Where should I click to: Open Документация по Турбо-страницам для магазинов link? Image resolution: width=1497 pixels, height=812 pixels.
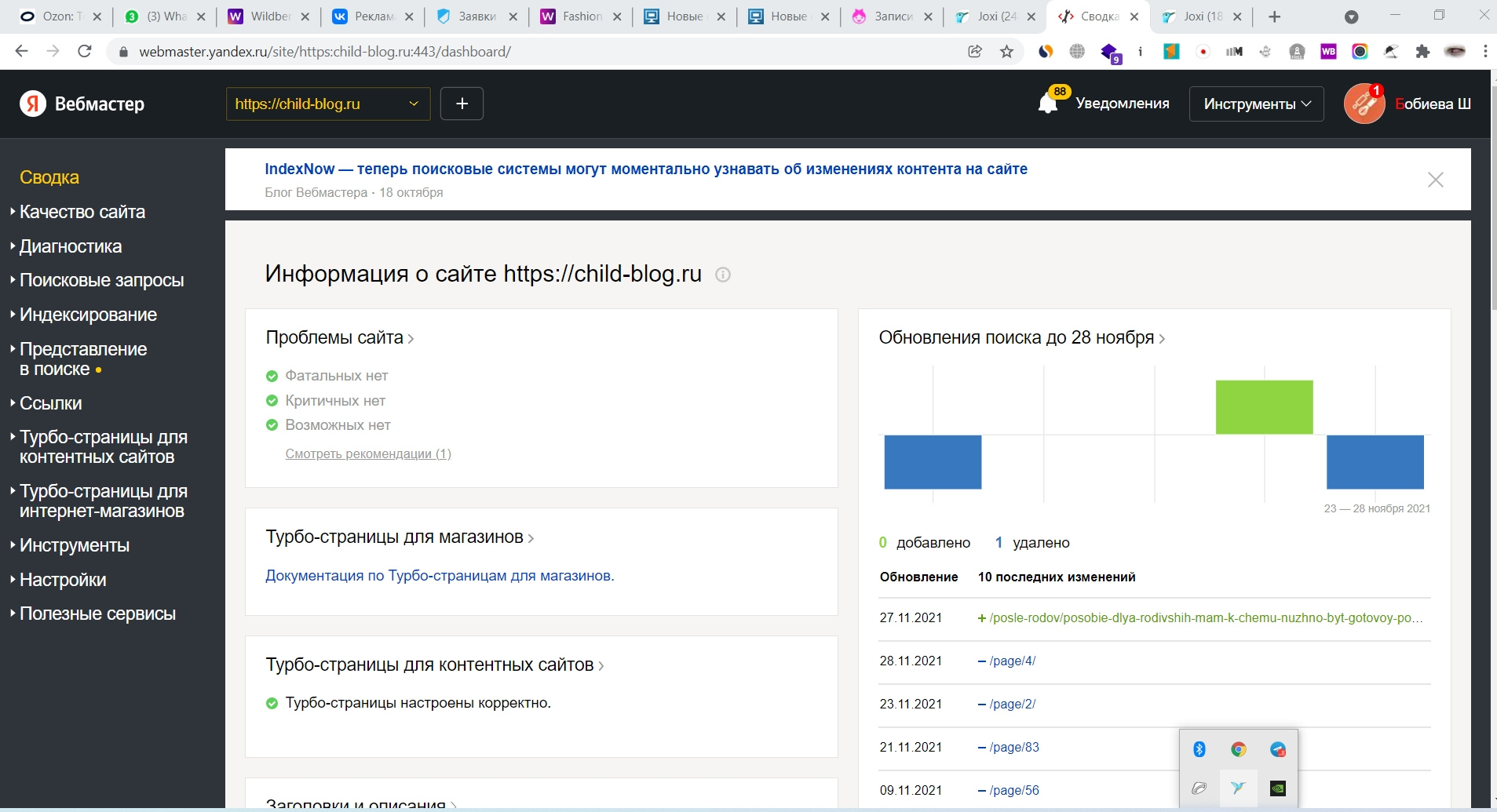tap(440, 576)
